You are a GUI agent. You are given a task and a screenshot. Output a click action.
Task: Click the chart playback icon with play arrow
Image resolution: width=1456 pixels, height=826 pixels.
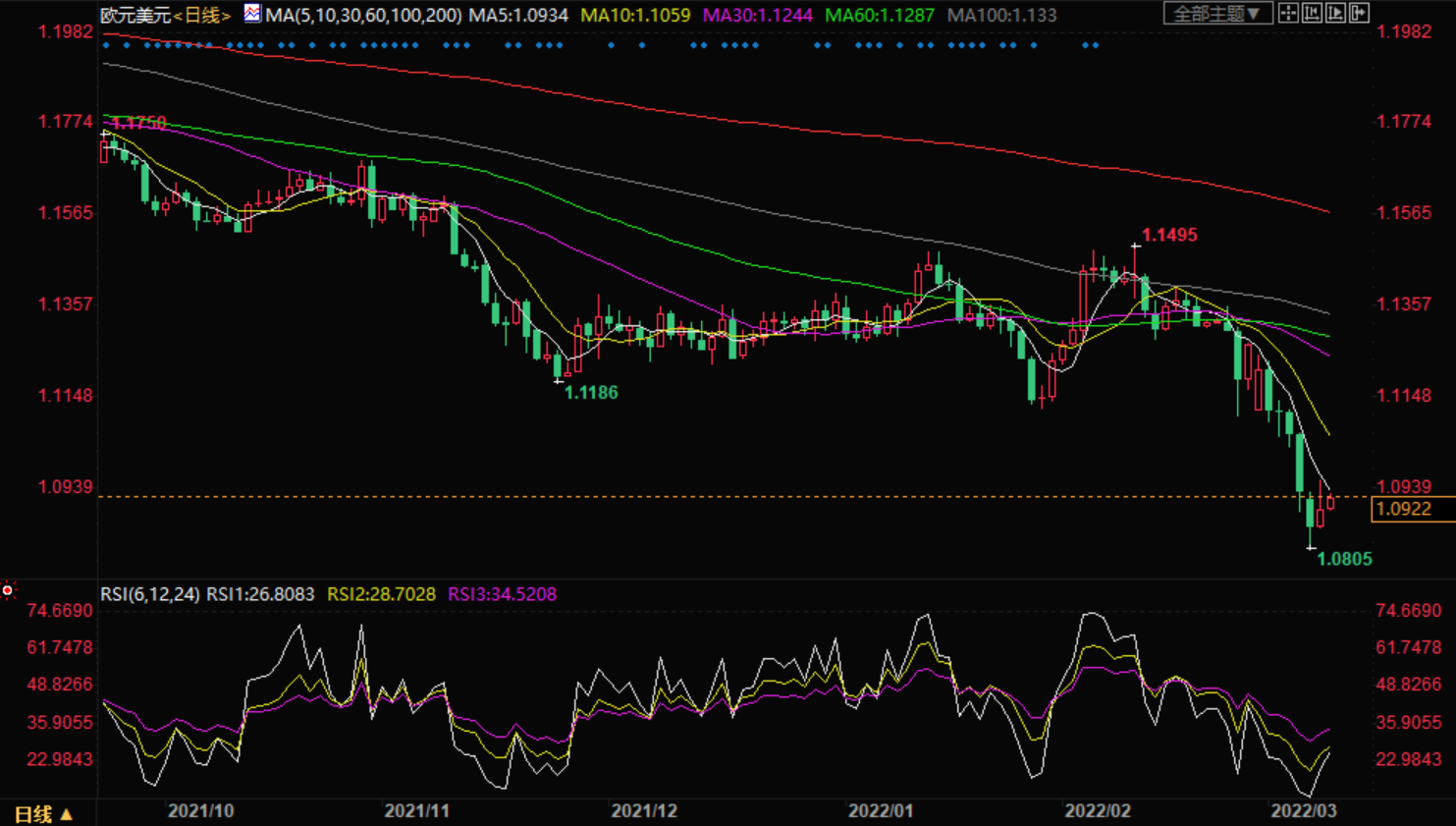1335,13
